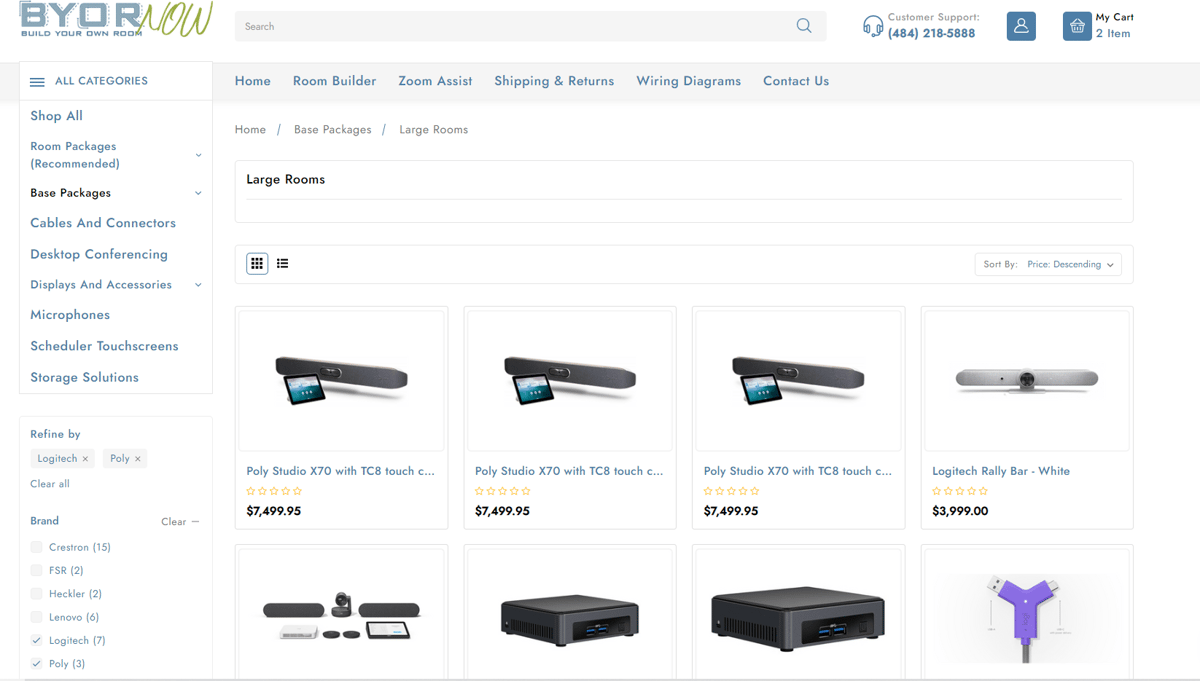Expand Room Packages (Recommended) submenu
This screenshot has width=1200, height=681.
198,155
